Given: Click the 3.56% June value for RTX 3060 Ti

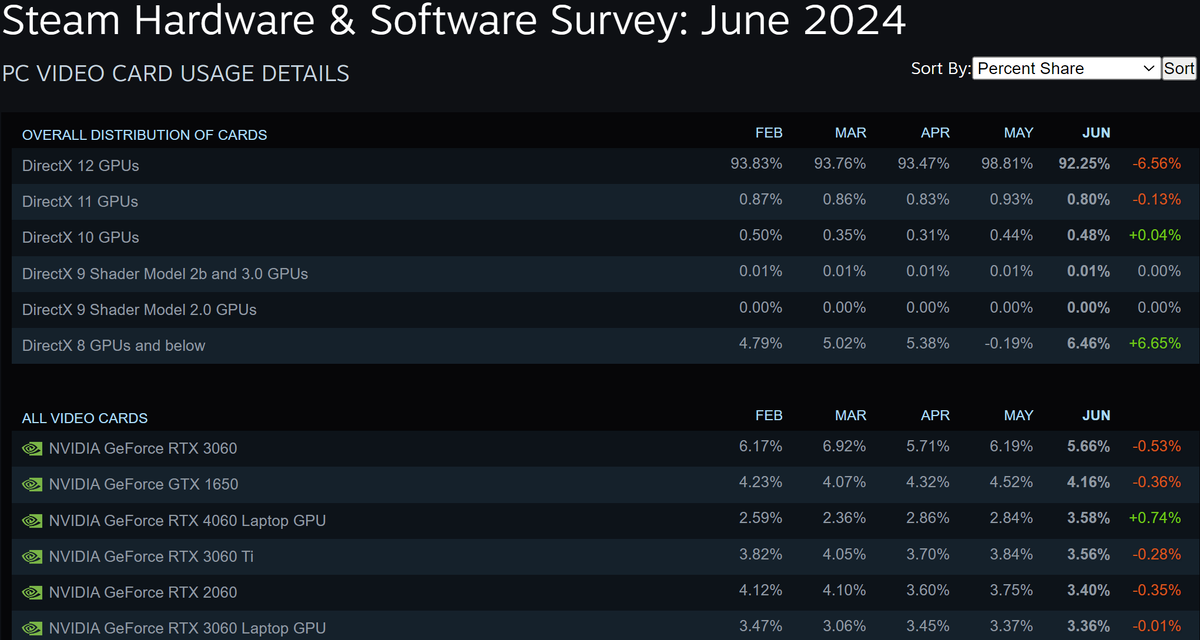Looking at the screenshot, I should click(x=1088, y=556).
